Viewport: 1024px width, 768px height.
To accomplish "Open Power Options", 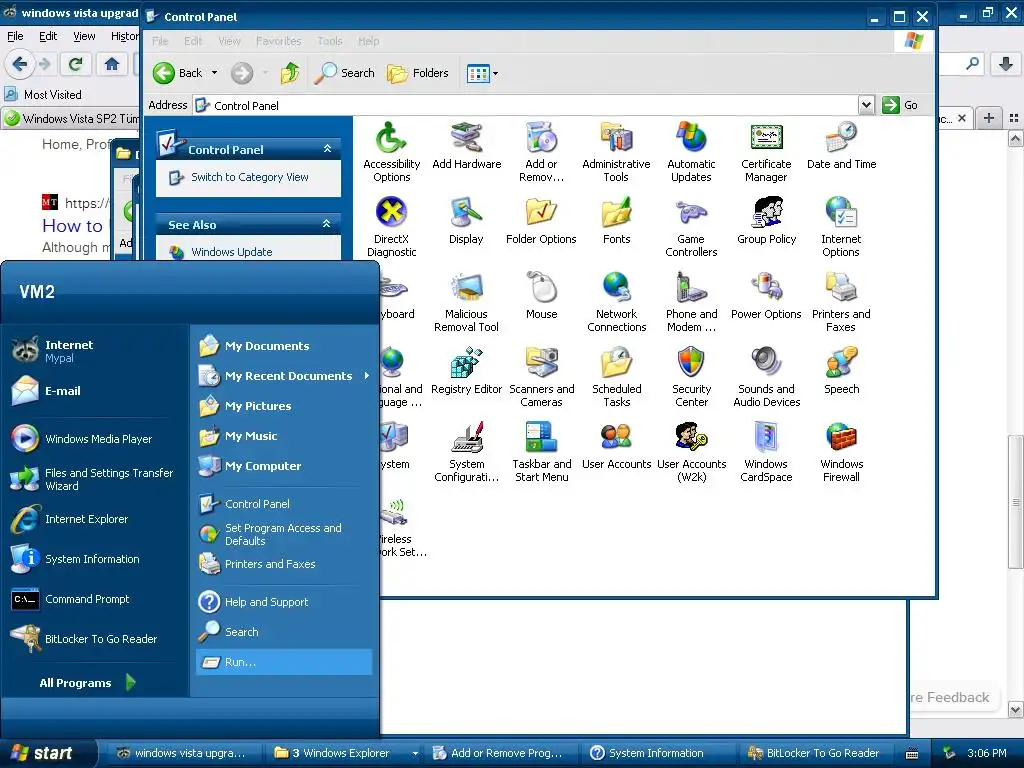I will [766, 296].
